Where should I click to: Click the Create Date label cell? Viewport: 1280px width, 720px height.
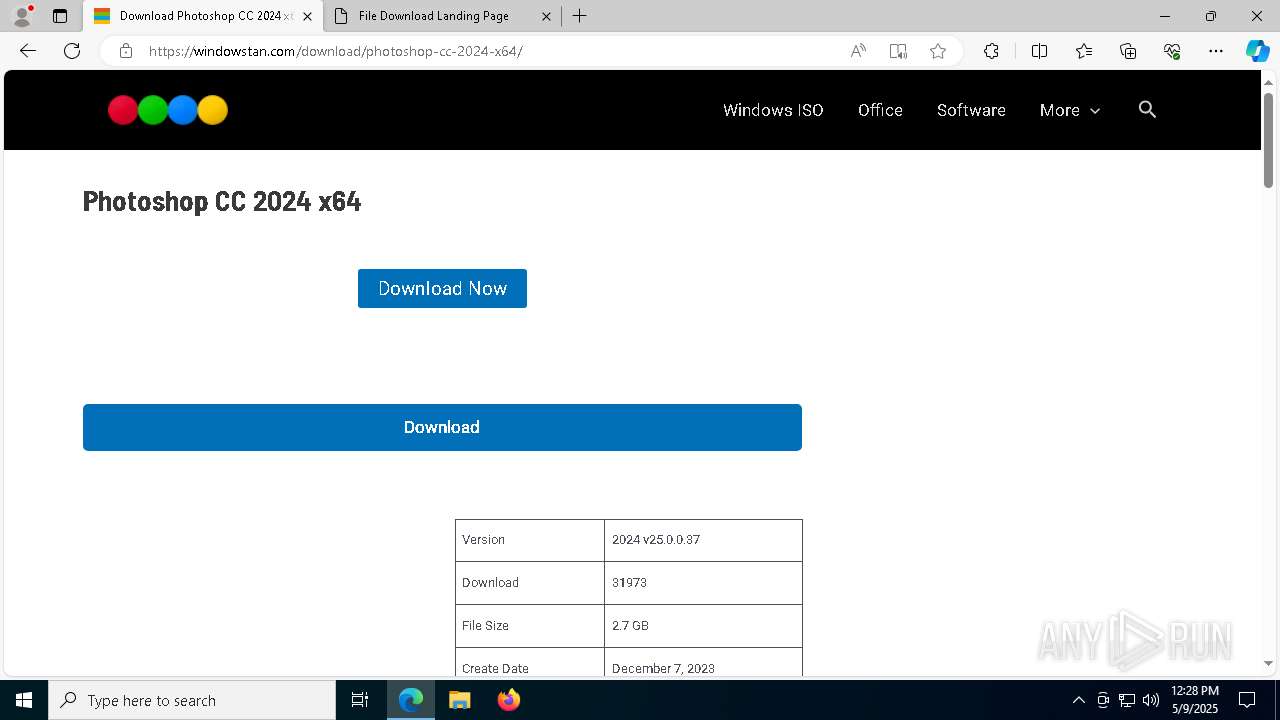tap(530, 662)
